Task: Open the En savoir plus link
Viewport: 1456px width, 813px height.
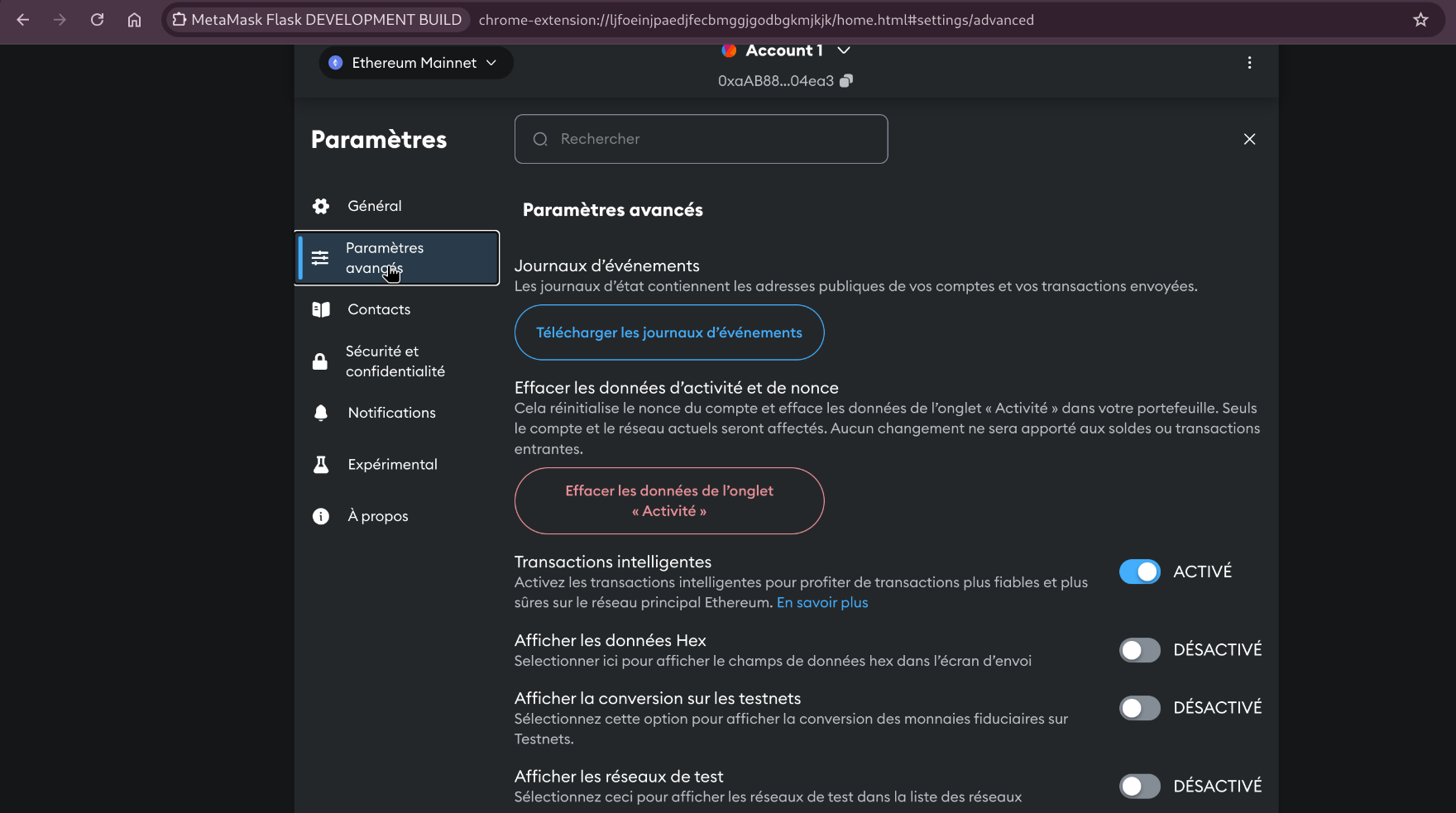Action: coord(821,603)
